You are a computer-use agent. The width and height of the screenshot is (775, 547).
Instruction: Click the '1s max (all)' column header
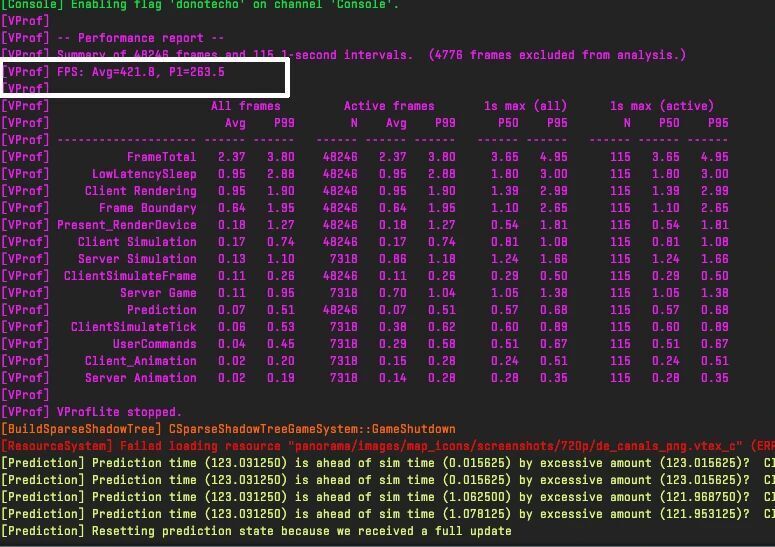525,106
